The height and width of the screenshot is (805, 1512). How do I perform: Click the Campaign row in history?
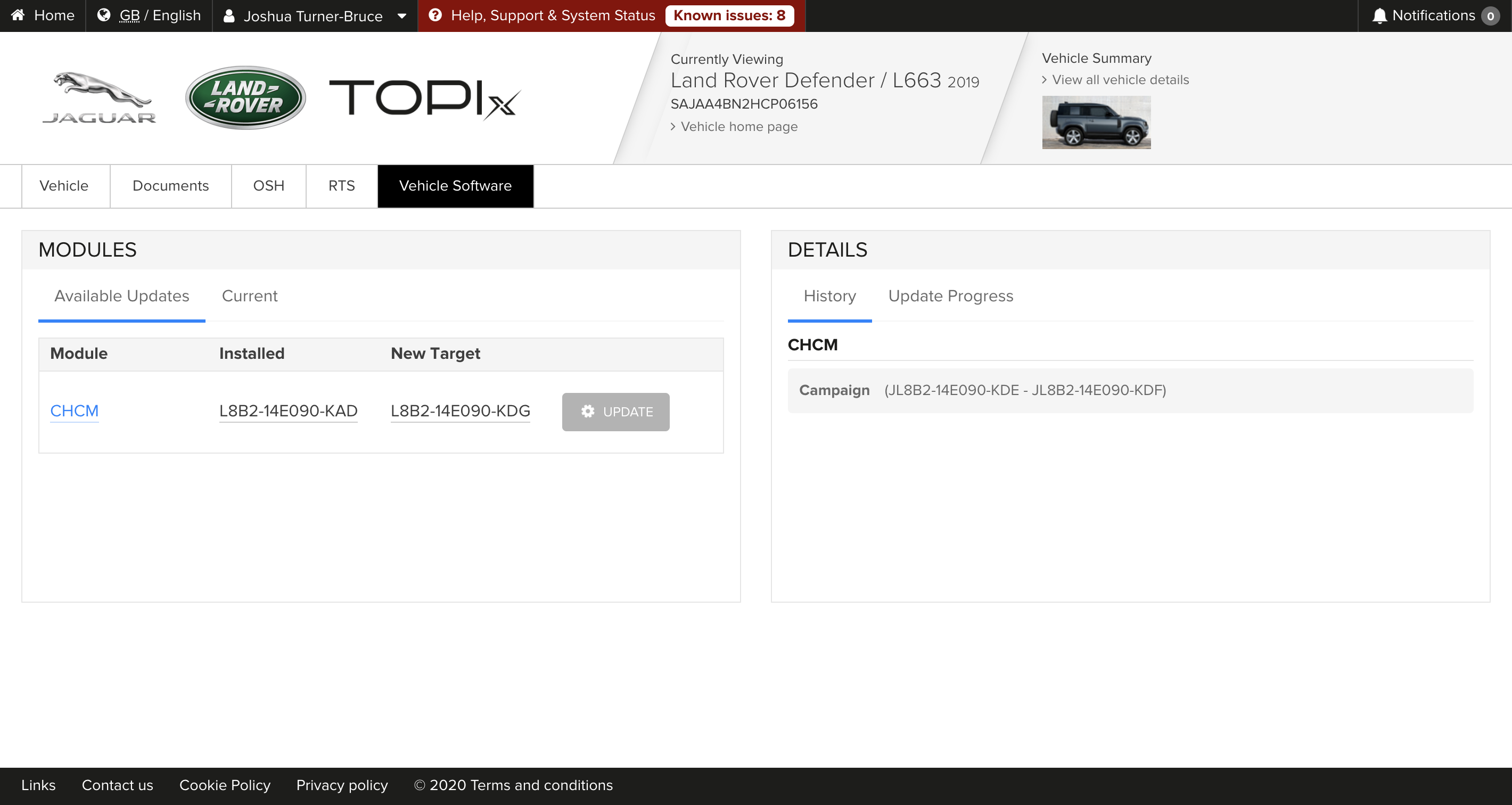1130,390
